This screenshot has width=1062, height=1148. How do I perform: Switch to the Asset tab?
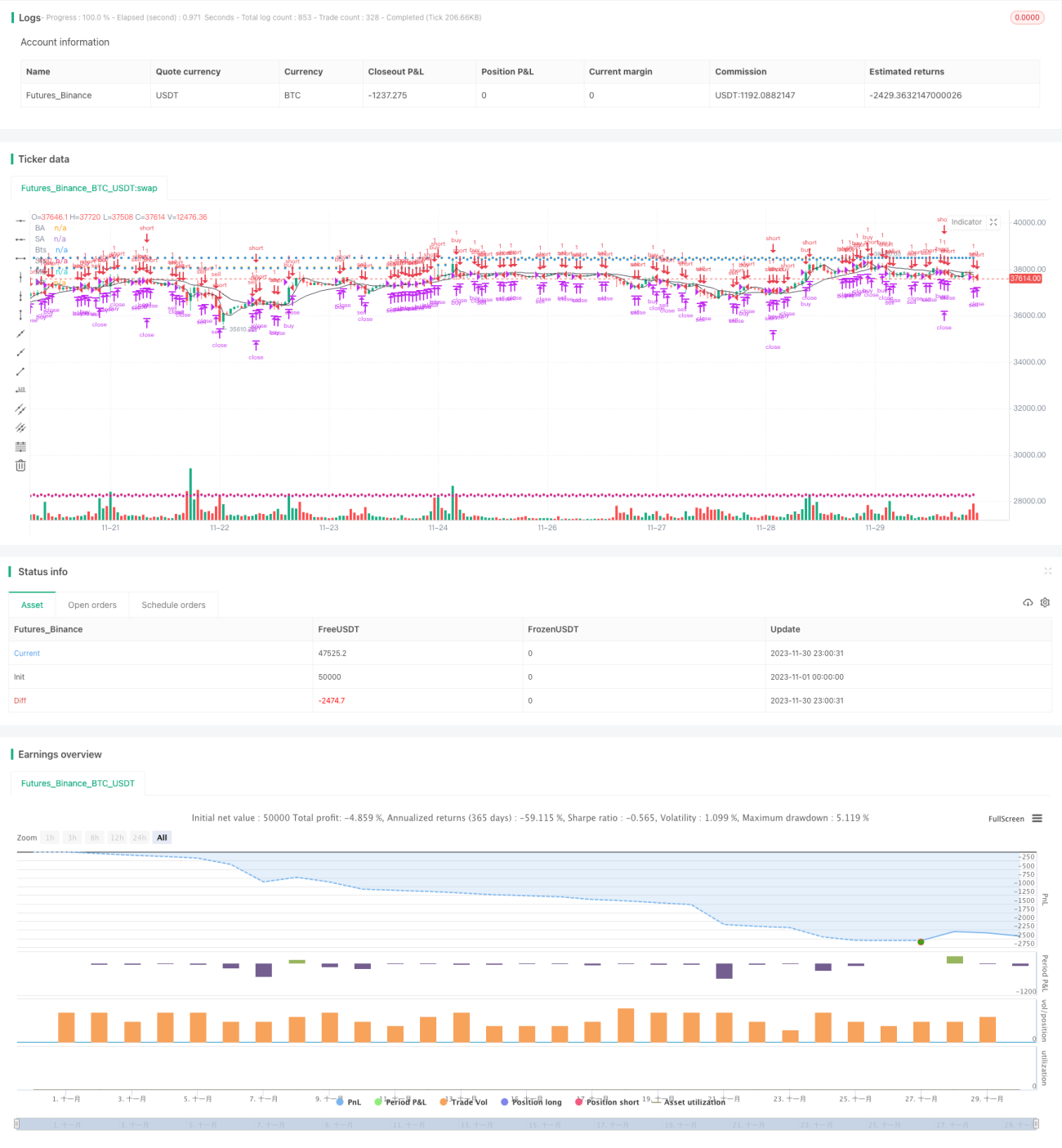[x=32, y=605]
